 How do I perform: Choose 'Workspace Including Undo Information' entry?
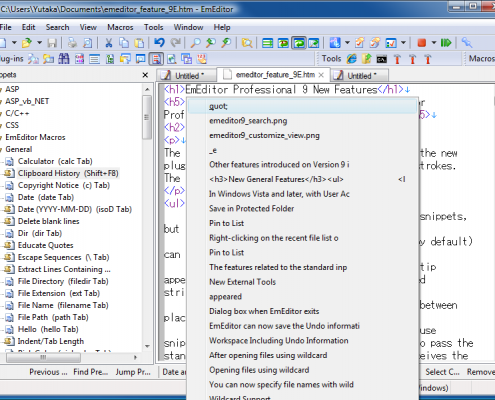302,341
